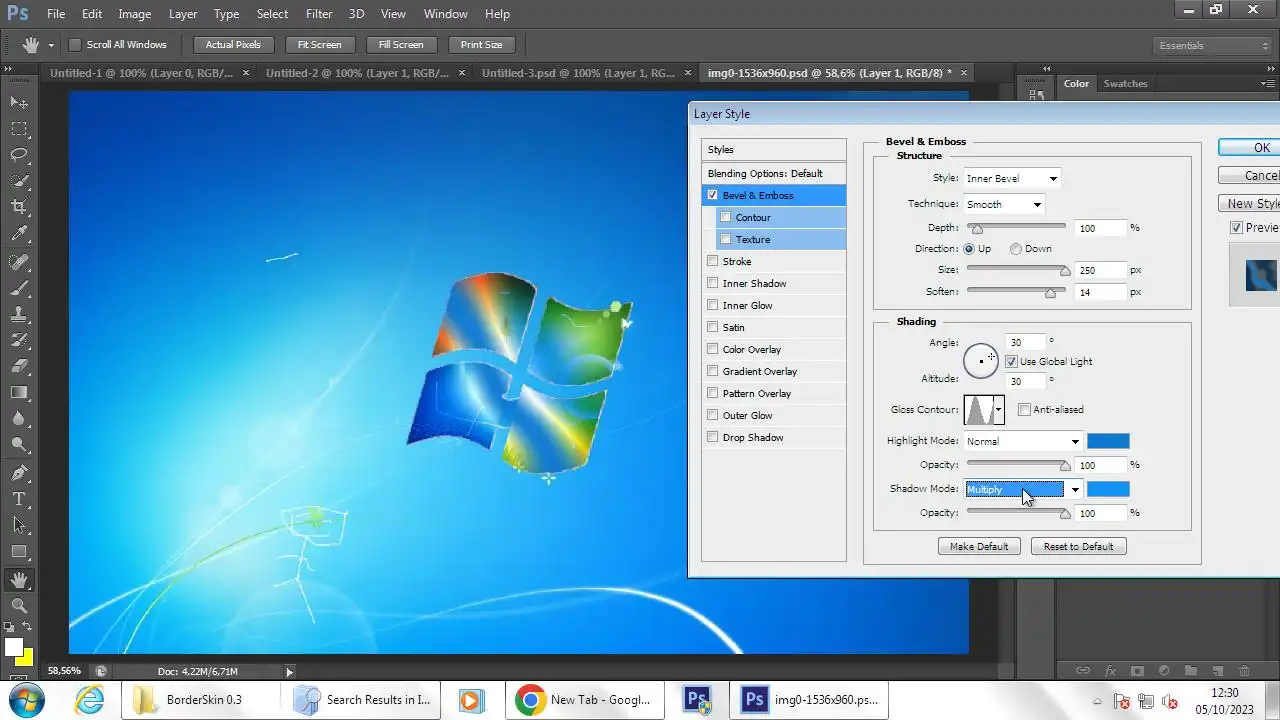Switch to the Swatches panel tab
The image size is (1280, 720).
click(x=1125, y=83)
